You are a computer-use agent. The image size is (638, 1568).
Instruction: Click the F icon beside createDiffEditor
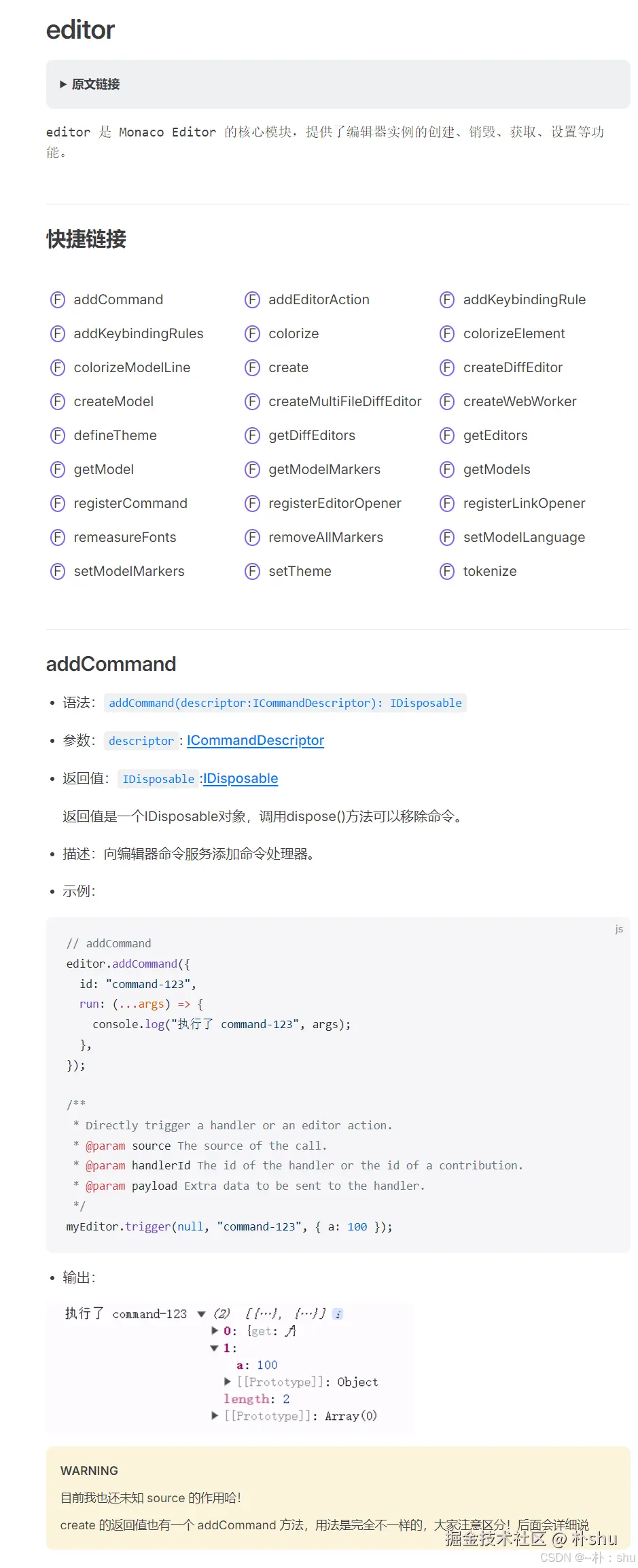coord(447,367)
